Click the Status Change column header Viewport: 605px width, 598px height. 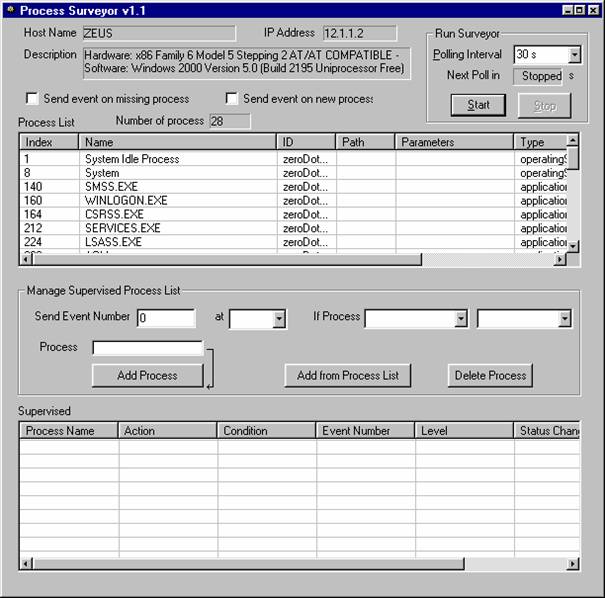pos(547,431)
